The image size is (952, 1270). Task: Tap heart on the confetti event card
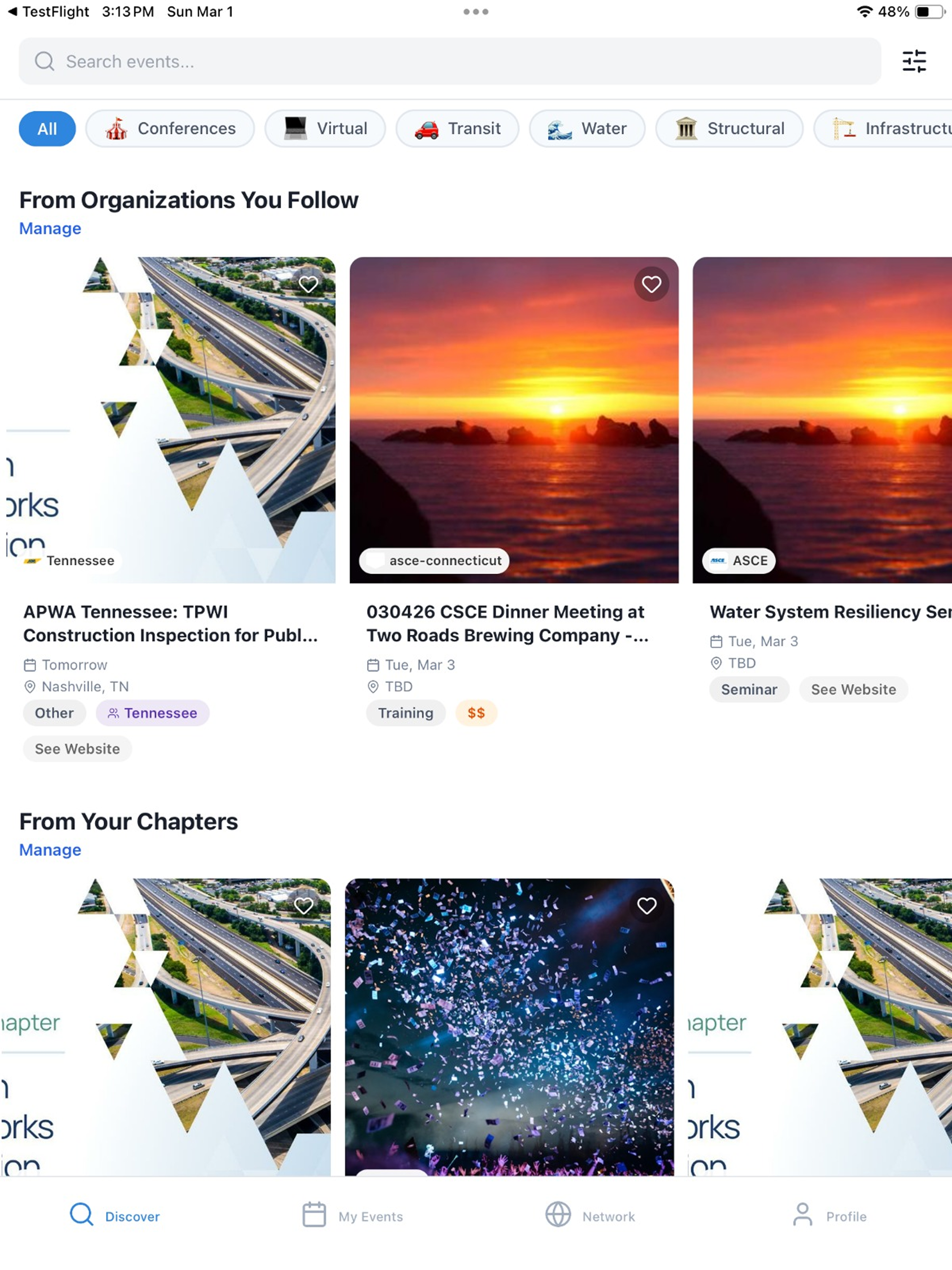tap(646, 905)
